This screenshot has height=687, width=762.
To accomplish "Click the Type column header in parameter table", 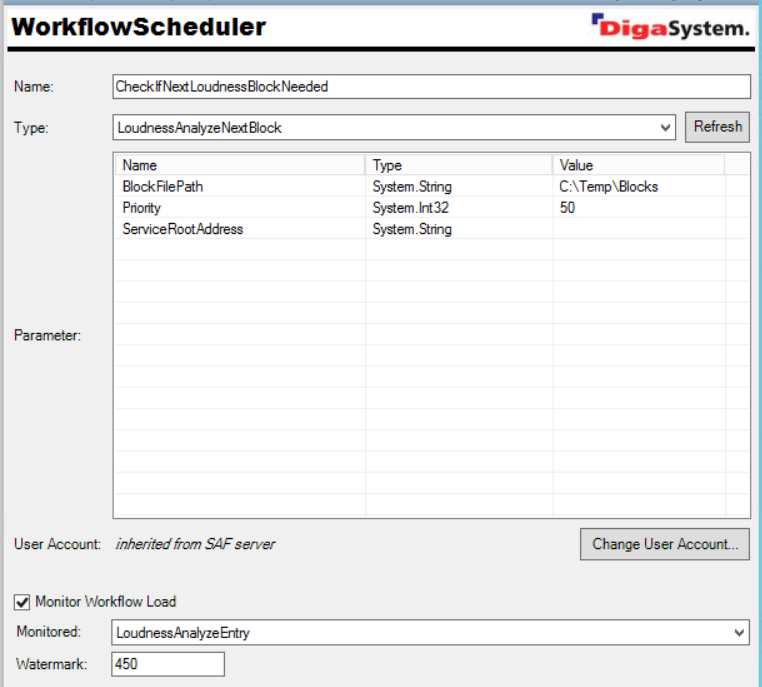I will (458, 165).
